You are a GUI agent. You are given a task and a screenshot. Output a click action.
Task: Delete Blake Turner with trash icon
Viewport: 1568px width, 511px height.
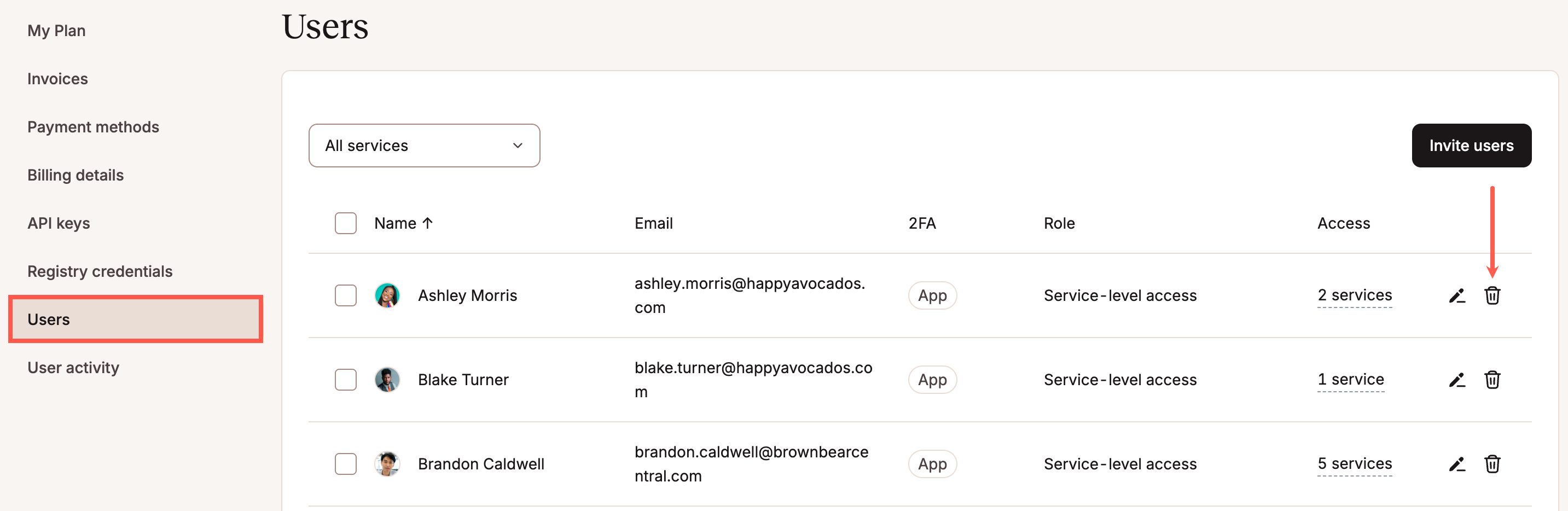tap(1492, 380)
